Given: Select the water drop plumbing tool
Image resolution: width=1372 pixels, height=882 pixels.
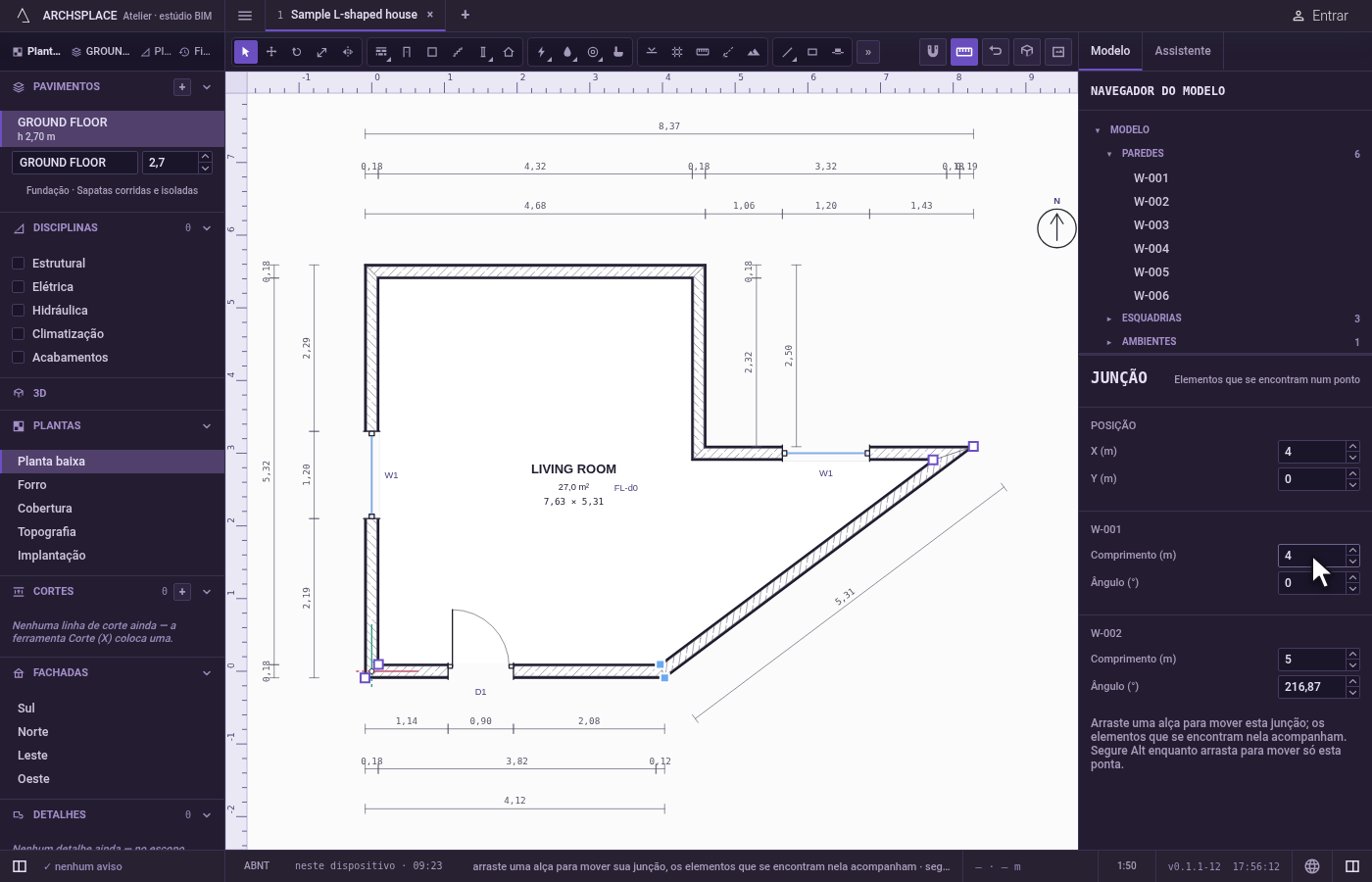Looking at the screenshot, I should [x=567, y=52].
